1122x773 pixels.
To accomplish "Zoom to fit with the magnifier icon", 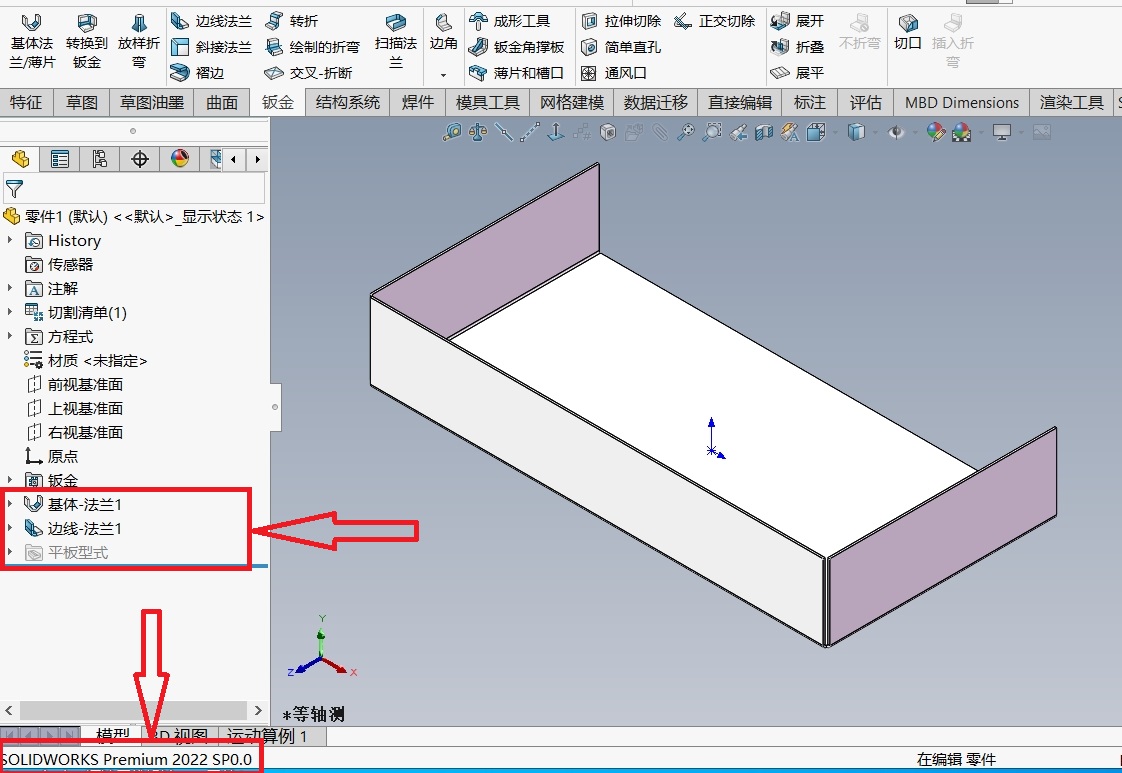I will click(x=686, y=132).
